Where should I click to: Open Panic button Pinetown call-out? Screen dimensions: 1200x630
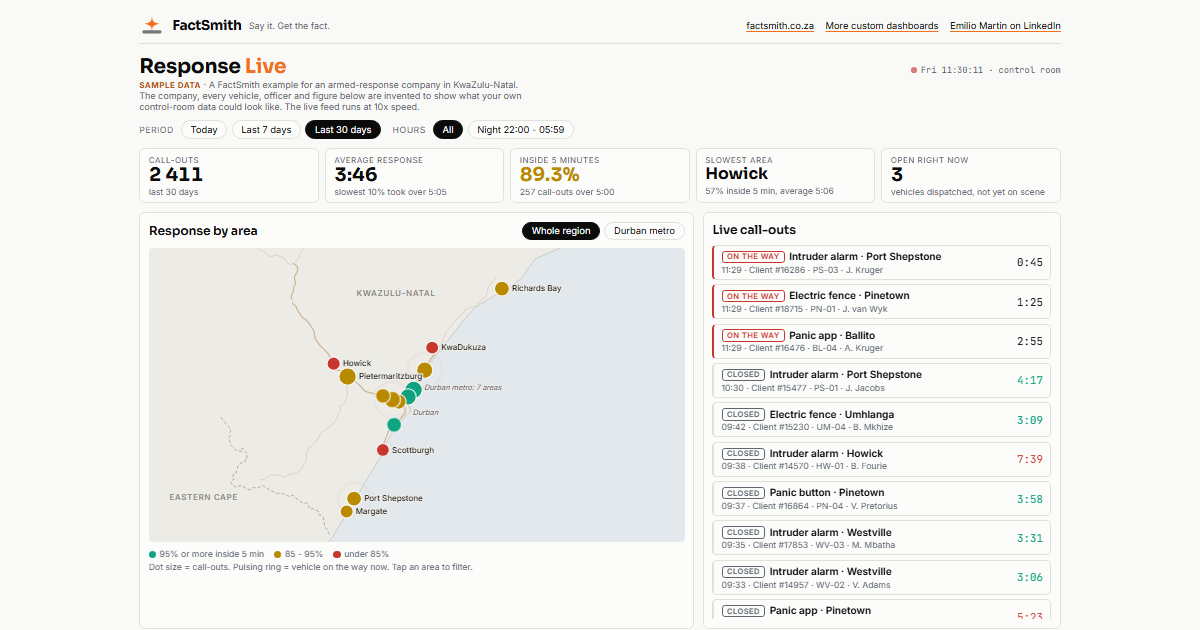pyautogui.click(x=881, y=499)
